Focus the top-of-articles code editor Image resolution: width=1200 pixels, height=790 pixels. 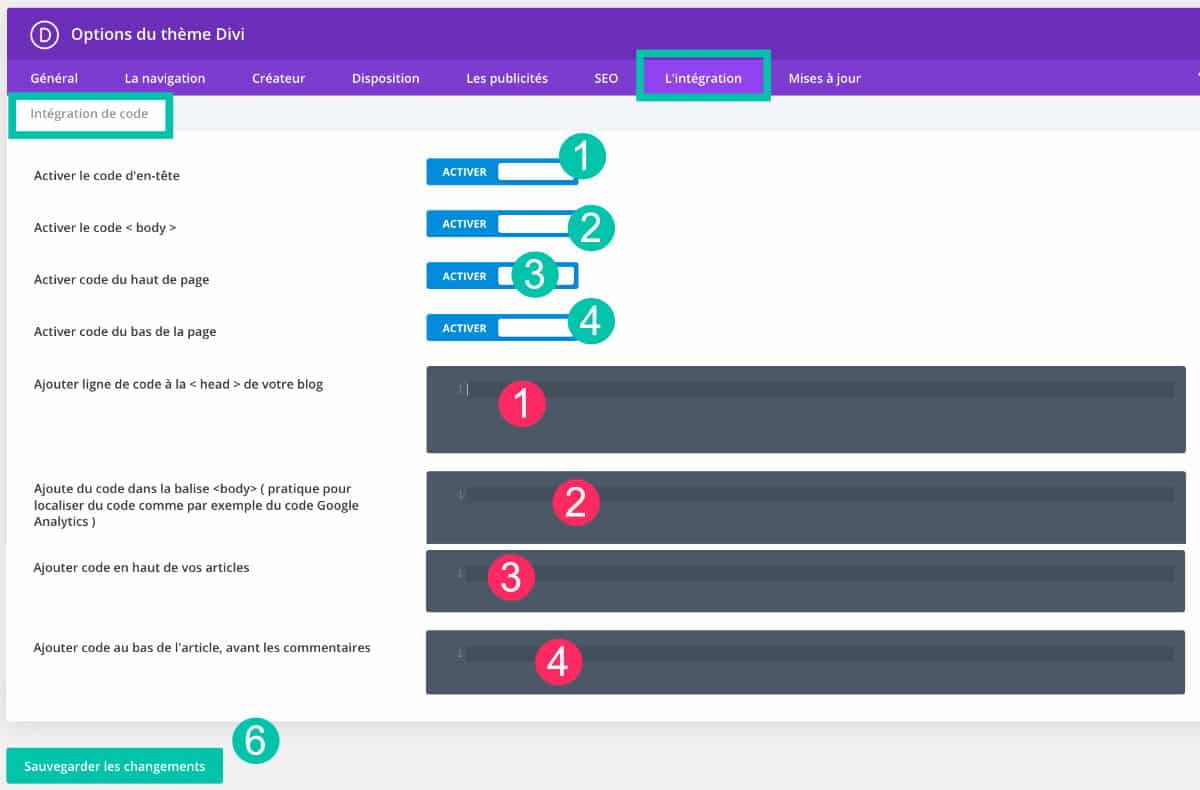point(806,581)
